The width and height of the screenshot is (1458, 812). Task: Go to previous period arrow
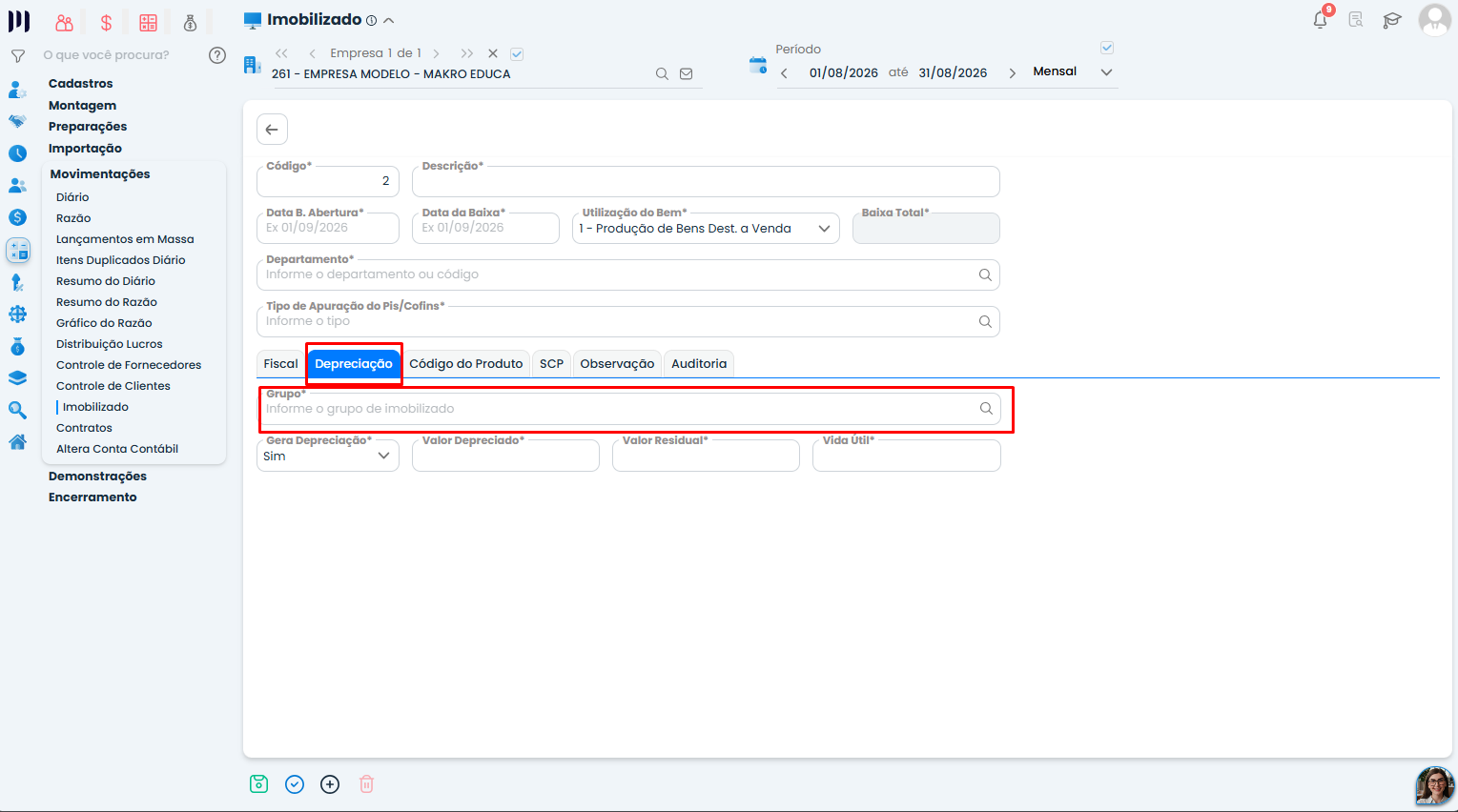784,73
